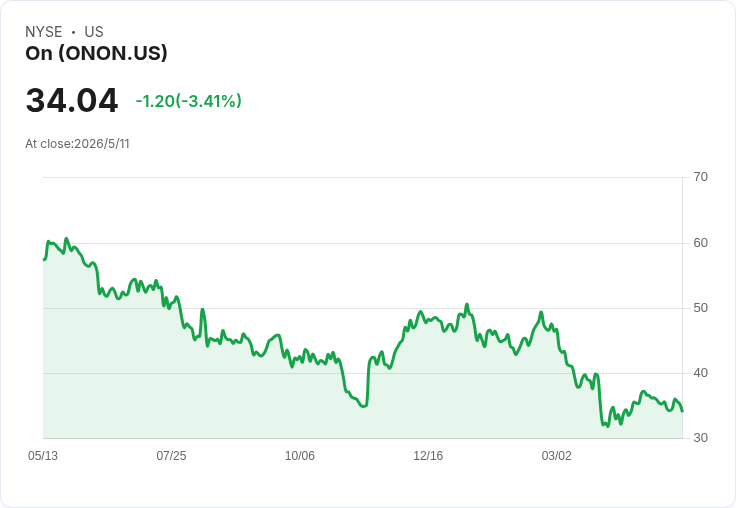Click the NYSE exchange label

[x=44, y=32]
